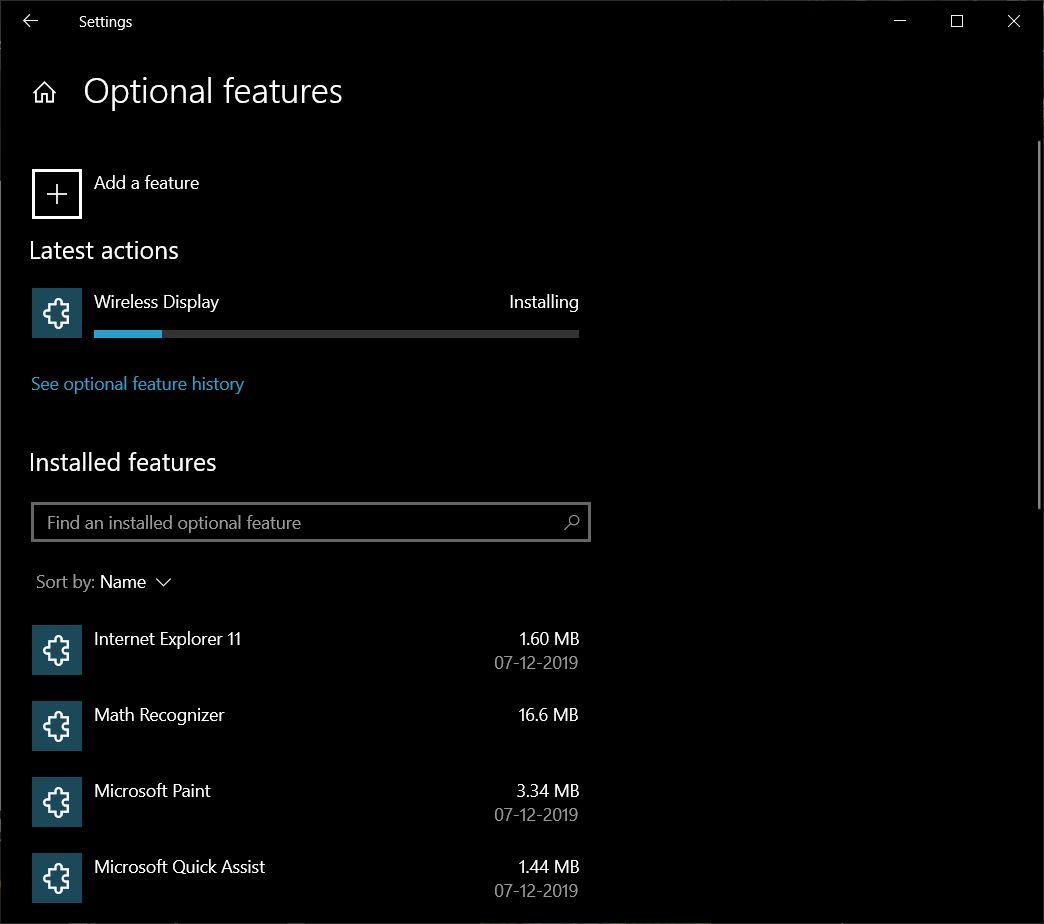The width and height of the screenshot is (1044, 924).
Task: Click the Installed features heading
Action: 123,463
